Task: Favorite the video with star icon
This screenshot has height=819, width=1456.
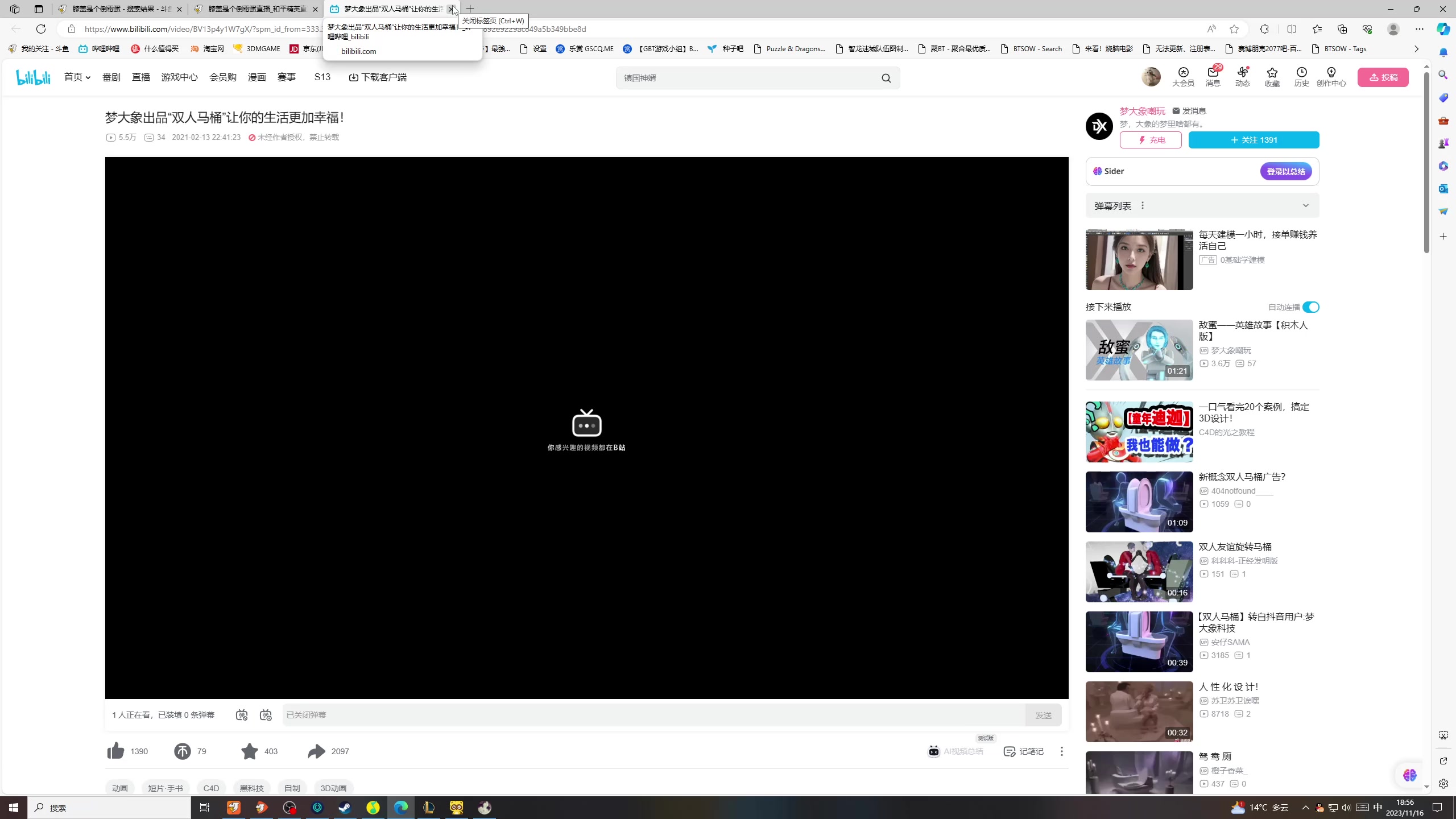Action: click(x=249, y=751)
